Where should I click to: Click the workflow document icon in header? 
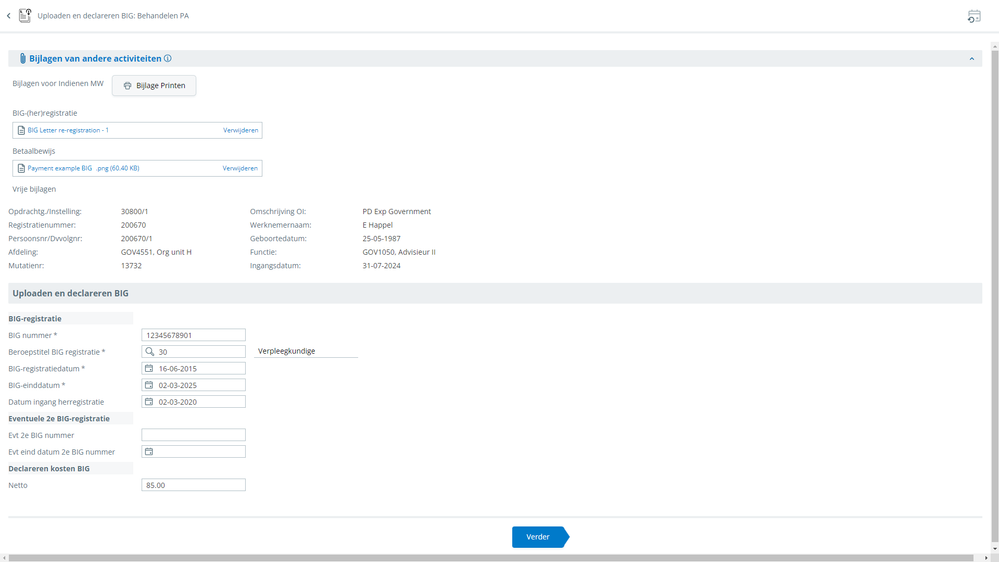25,15
